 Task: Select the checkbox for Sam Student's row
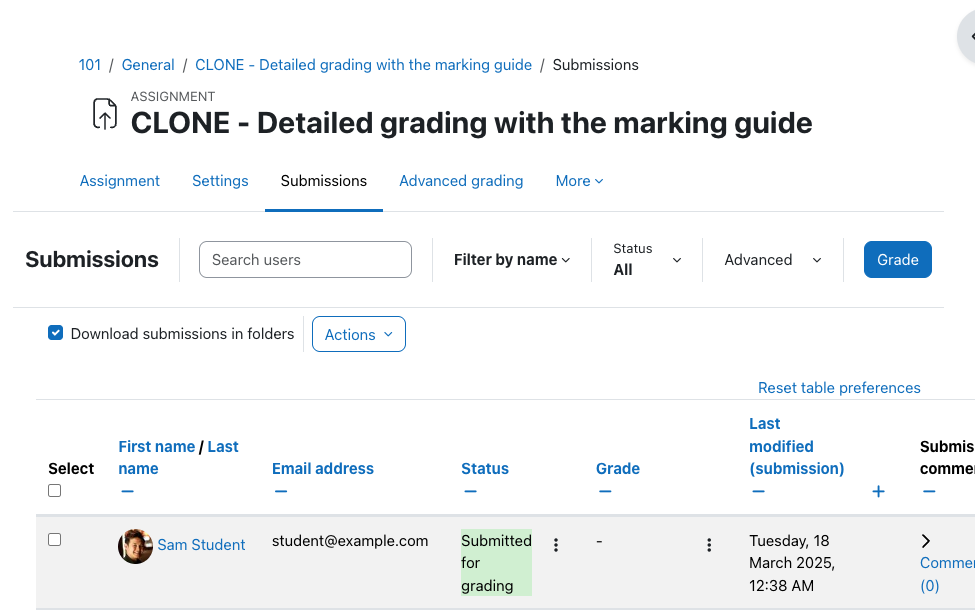pos(55,540)
